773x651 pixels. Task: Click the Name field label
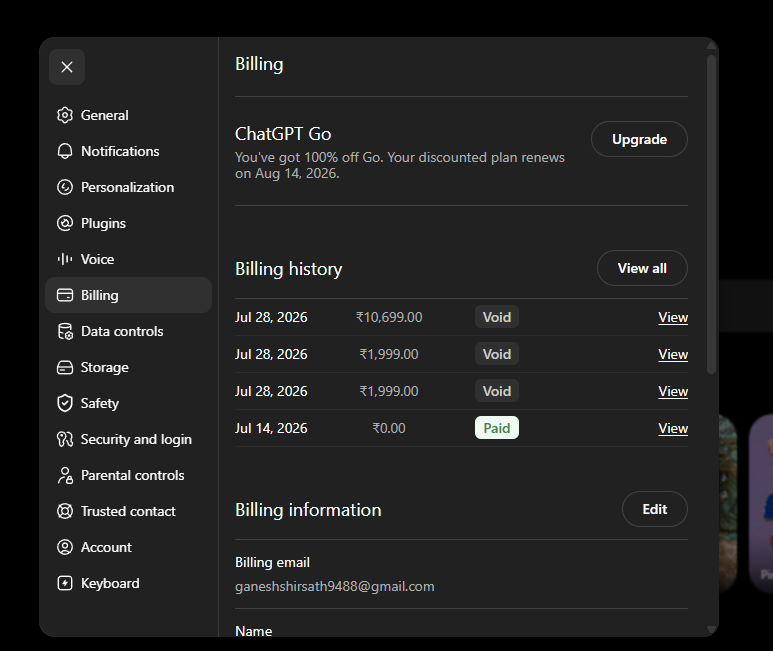pos(253,631)
